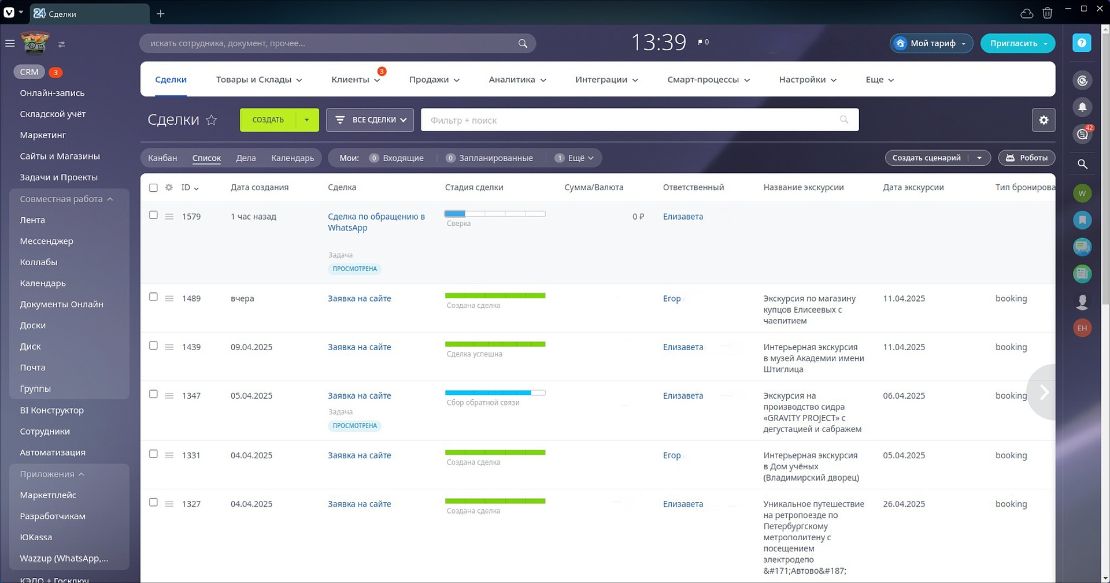Click the filter search magnifier icon
The image size is (1110, 583).
coord(844,120)
